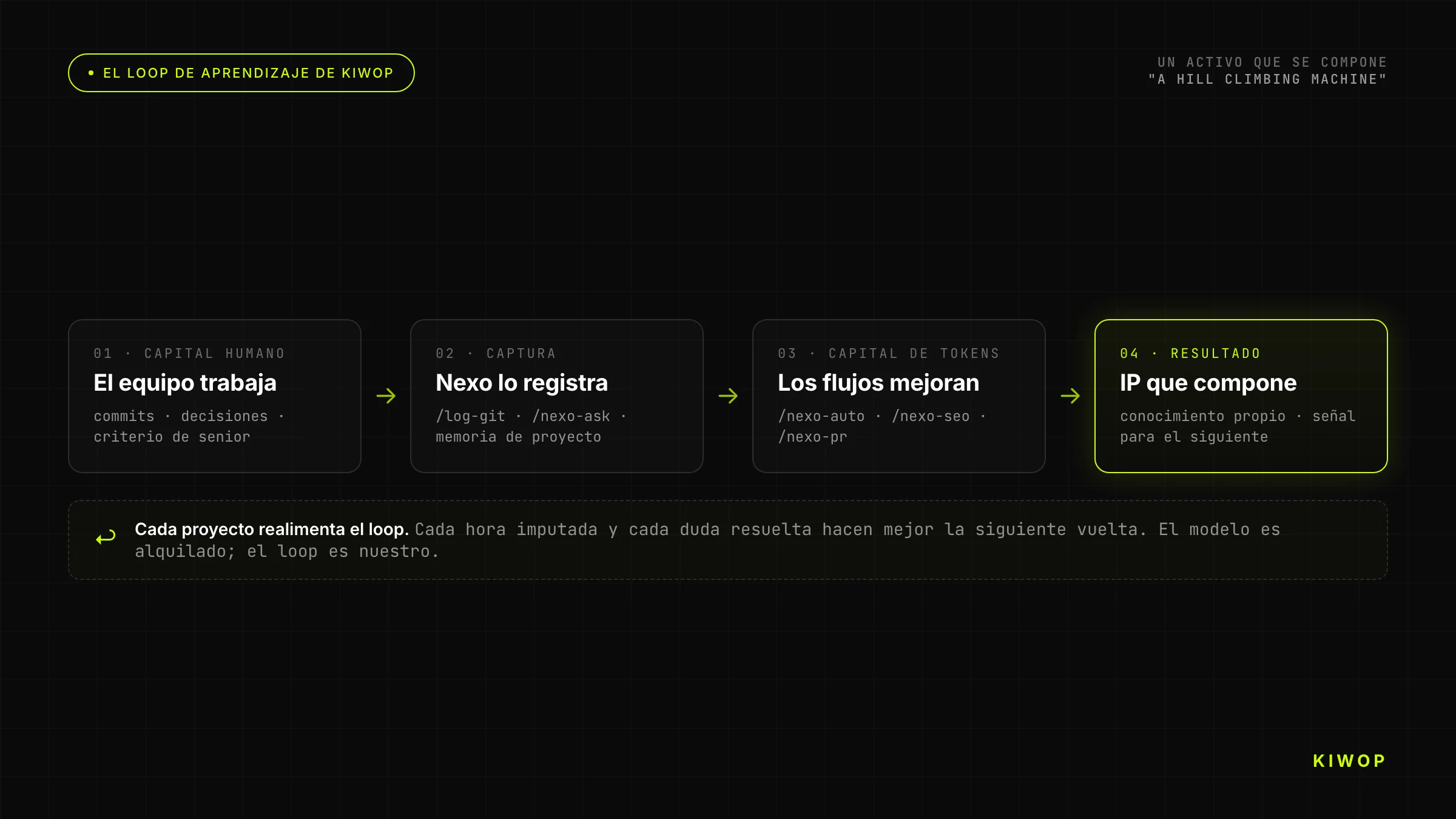Select the 'Los flujos mejoran' heading
1456x819 pixels.
878,383
